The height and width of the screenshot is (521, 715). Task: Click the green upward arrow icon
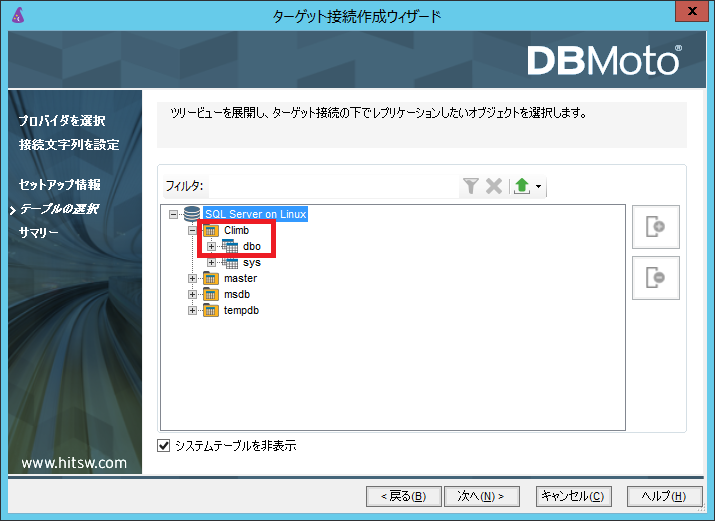point(522,186)
